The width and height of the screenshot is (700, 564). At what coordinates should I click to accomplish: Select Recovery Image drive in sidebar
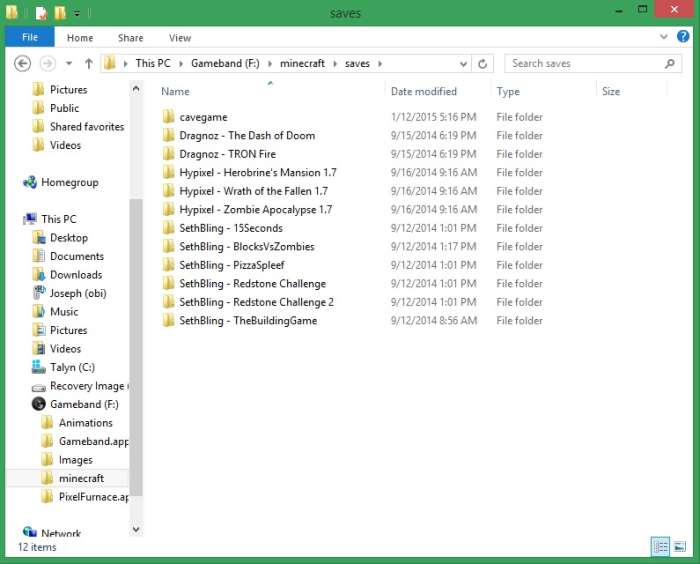pyautogui.click(x=79, y=386)
